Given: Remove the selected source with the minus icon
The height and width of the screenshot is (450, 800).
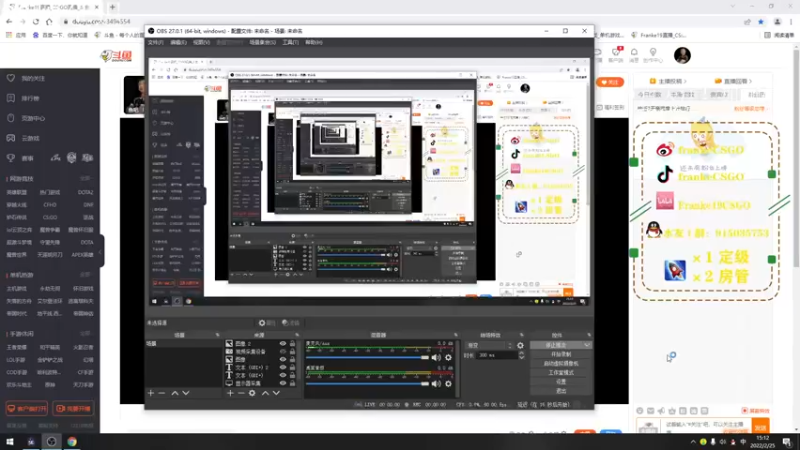Looking at the screenshot, I should click(241, 393).
